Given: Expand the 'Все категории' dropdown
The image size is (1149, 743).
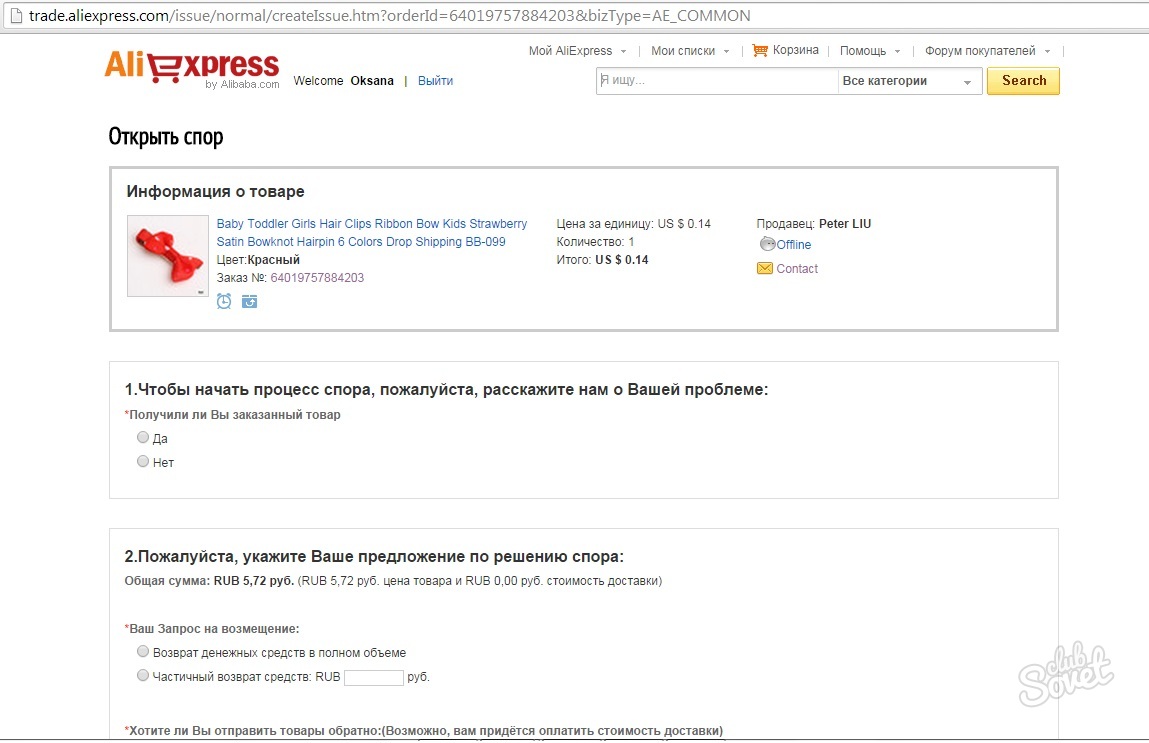Looking at the screenshot, I should 909,82.
